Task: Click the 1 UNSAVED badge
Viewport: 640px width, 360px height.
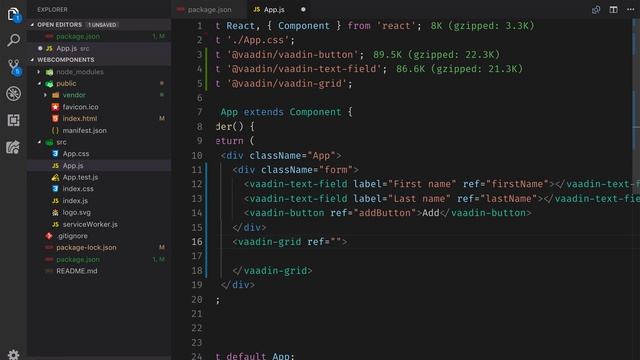Action: (x=102, y=25)
